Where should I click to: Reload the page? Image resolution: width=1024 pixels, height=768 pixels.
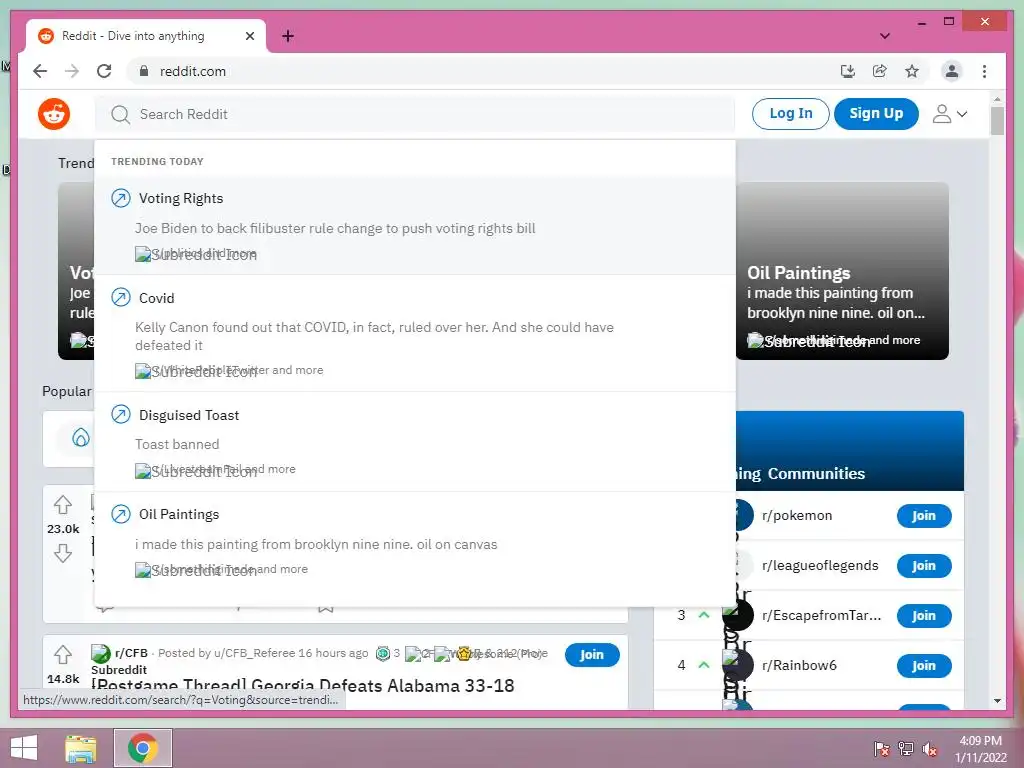click(x=104, y=71)
